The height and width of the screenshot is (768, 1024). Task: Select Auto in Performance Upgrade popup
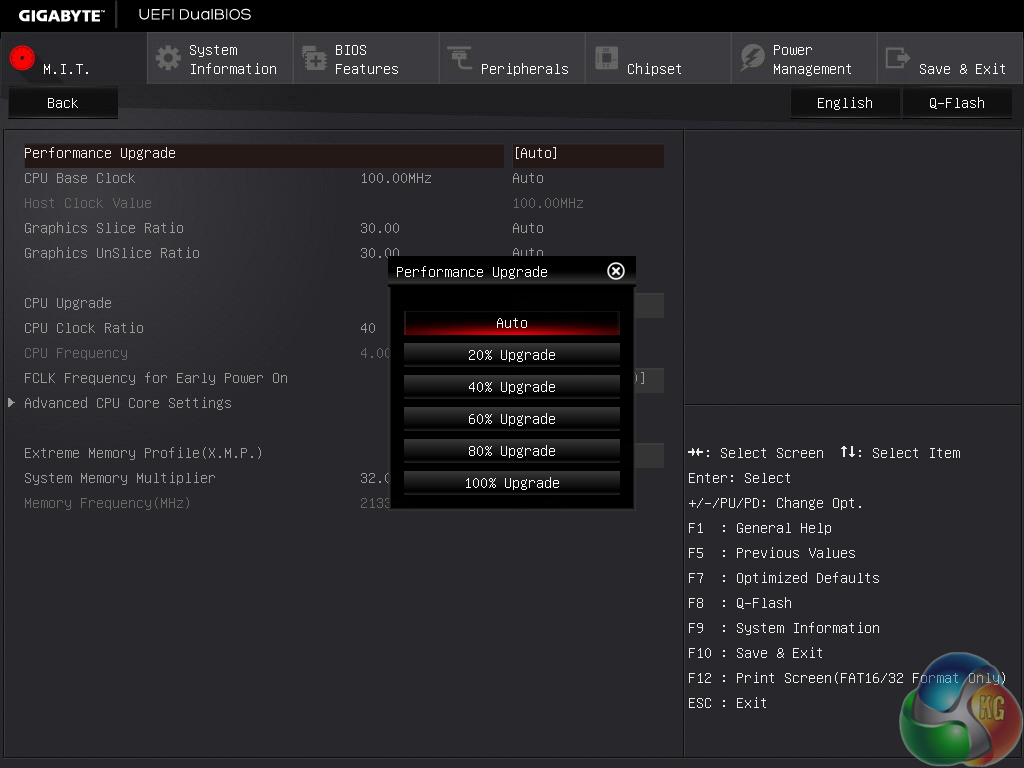(512, 323)
